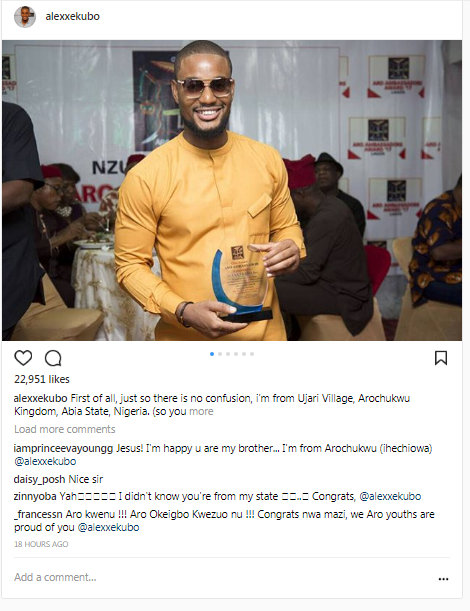View the 22,951 likes list

(x=42, y=379)
